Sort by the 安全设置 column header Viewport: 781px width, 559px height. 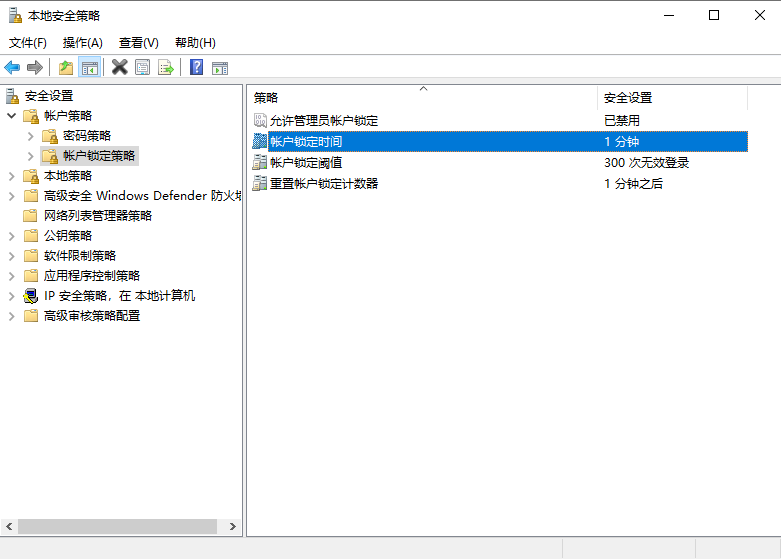click(x=628, y=97)
